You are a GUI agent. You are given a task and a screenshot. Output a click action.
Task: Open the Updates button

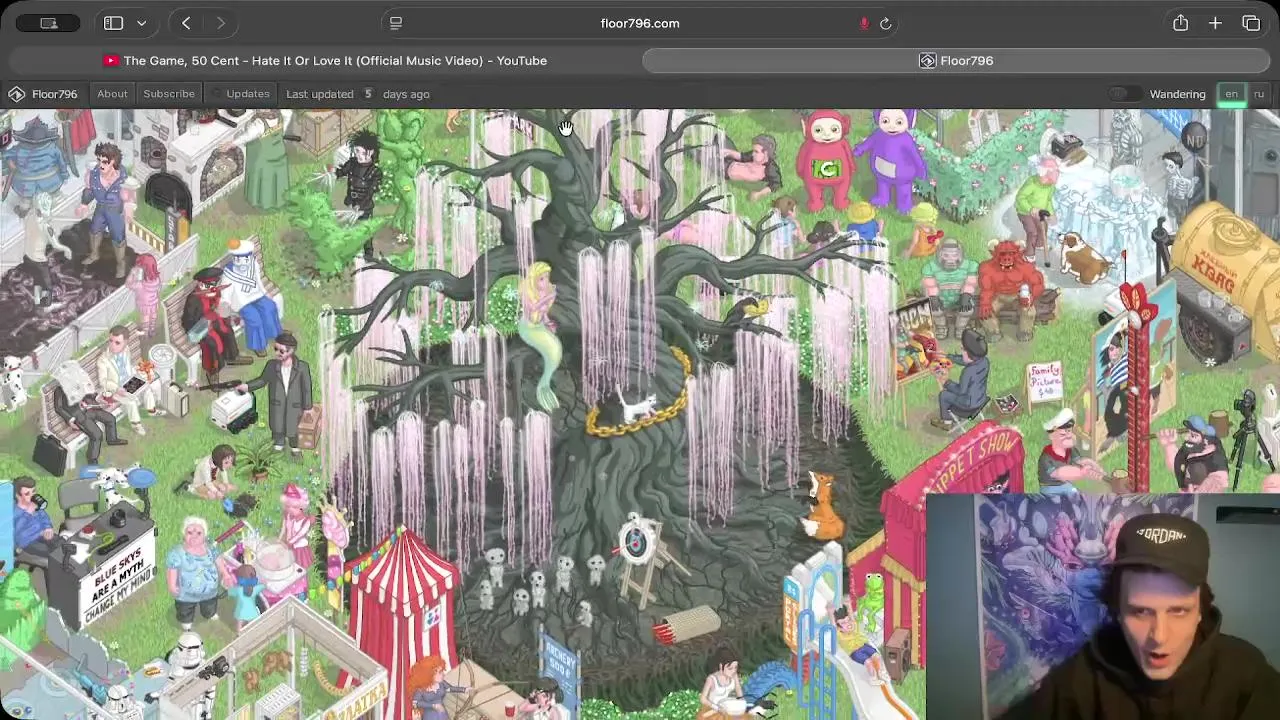tap(240, 94)
